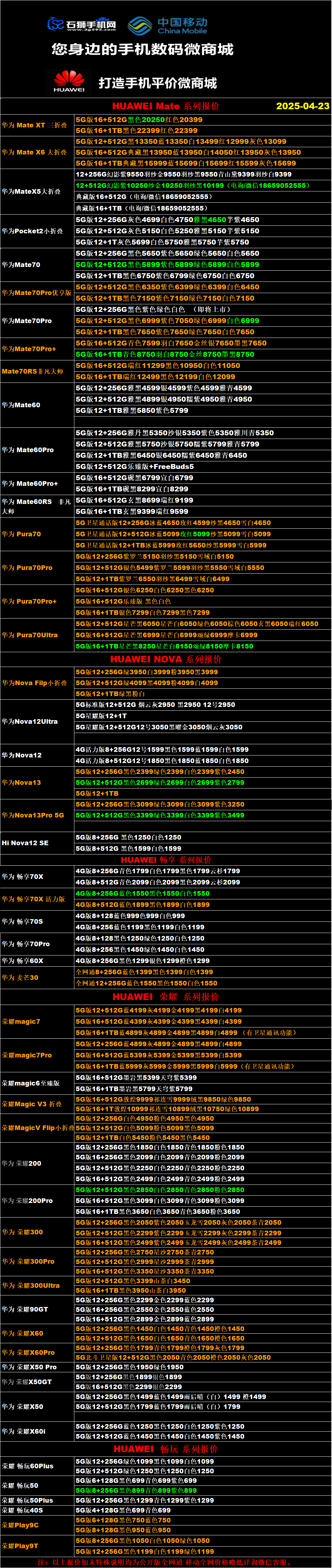332x1568 pixels.
Task: Click the 华为 荣耀300Pro model label
Action: click(28, 1262)
